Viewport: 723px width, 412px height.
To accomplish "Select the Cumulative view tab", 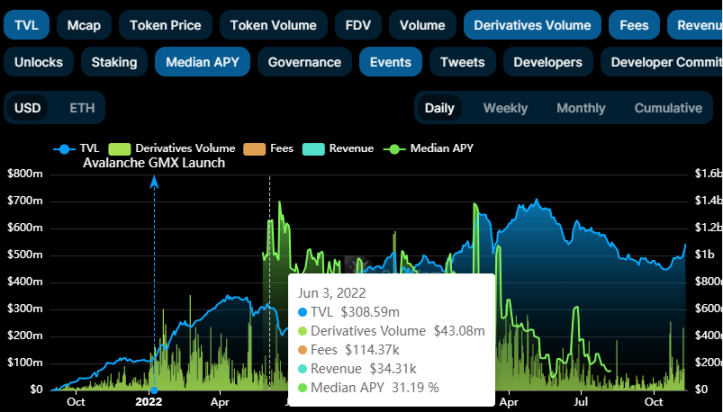I will pyautogui.click(x=668, y=108).
